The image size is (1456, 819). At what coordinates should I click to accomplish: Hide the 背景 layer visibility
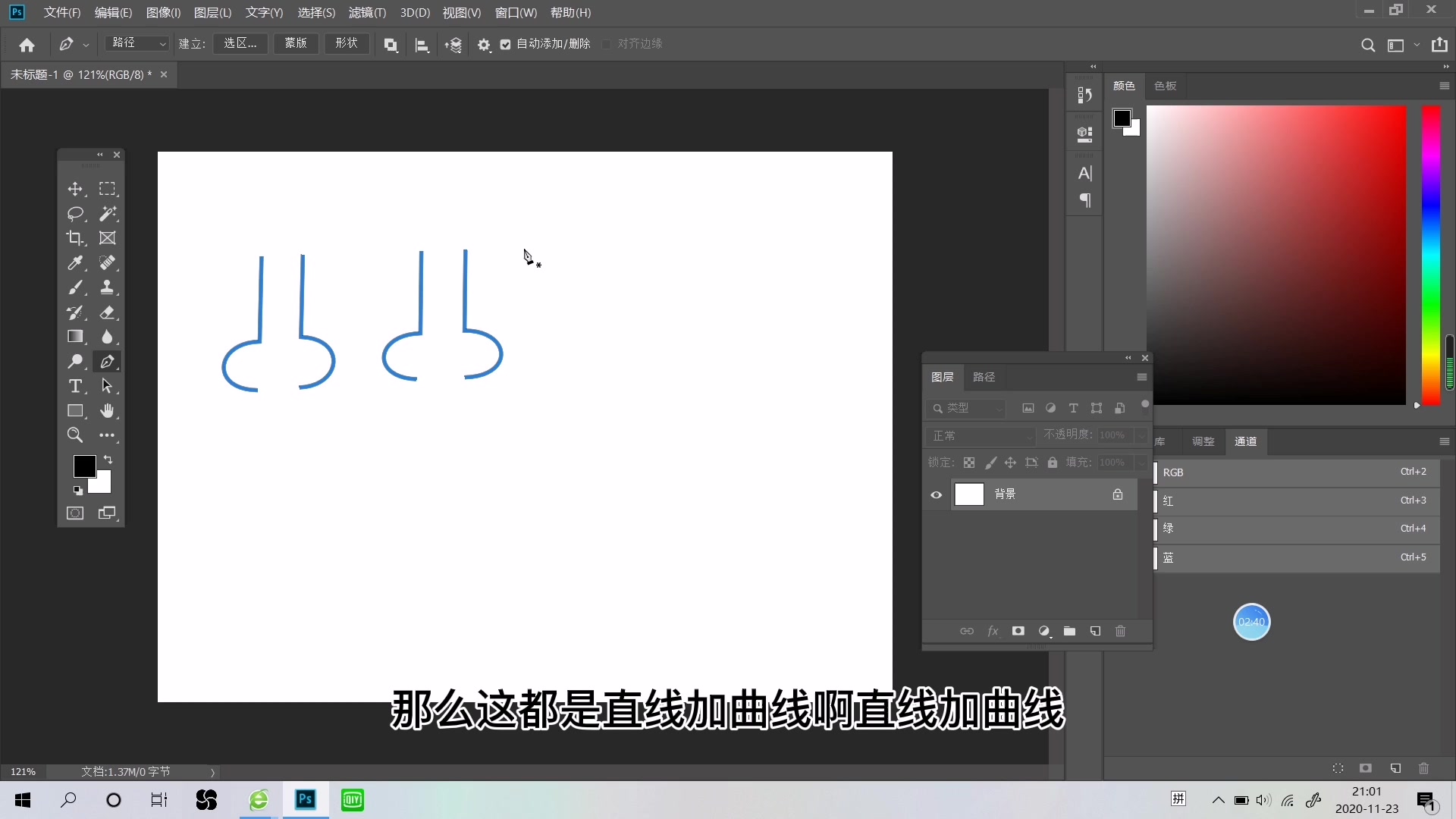(x=937, y=494)
